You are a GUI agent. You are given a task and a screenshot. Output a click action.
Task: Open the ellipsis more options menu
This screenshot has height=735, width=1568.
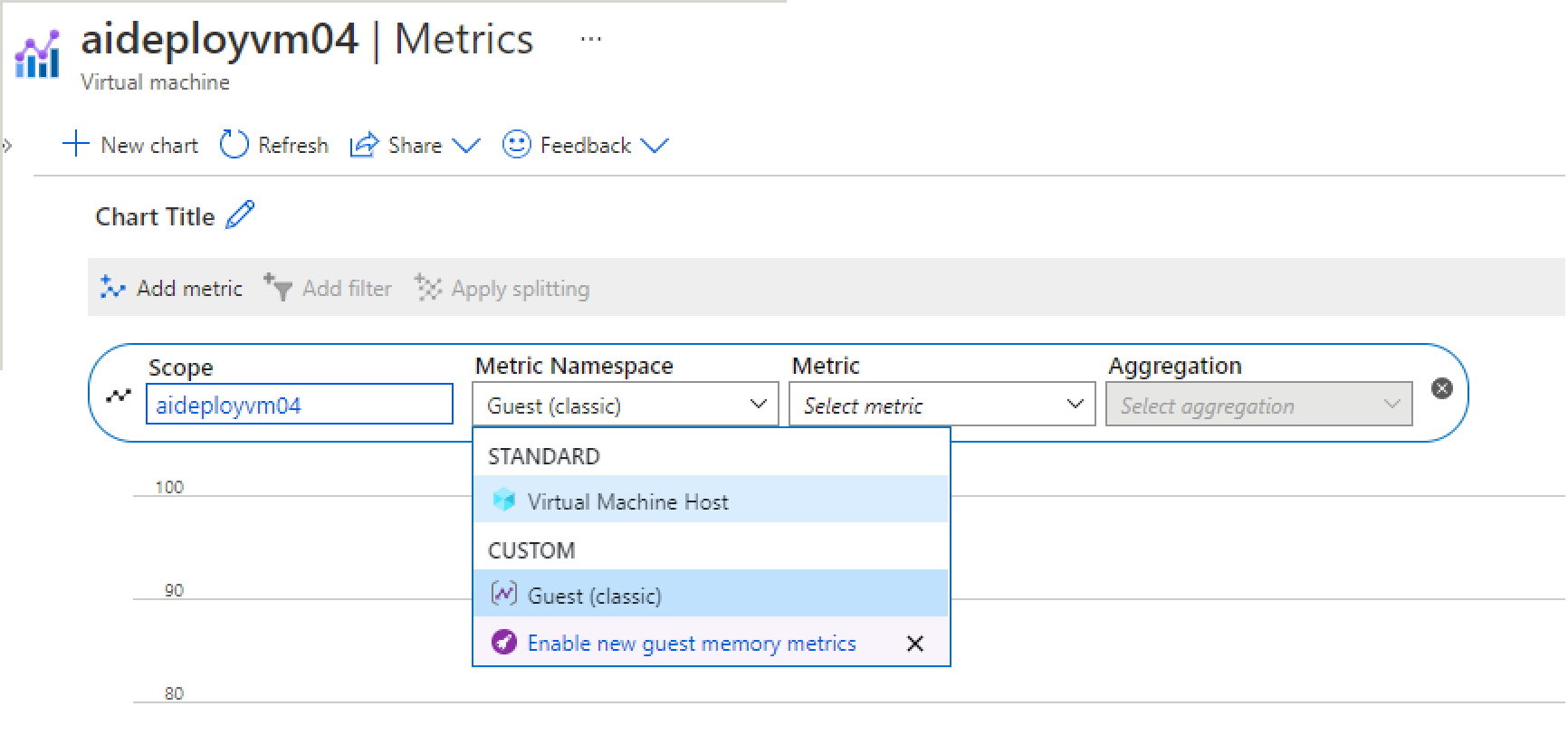[590, 40]
